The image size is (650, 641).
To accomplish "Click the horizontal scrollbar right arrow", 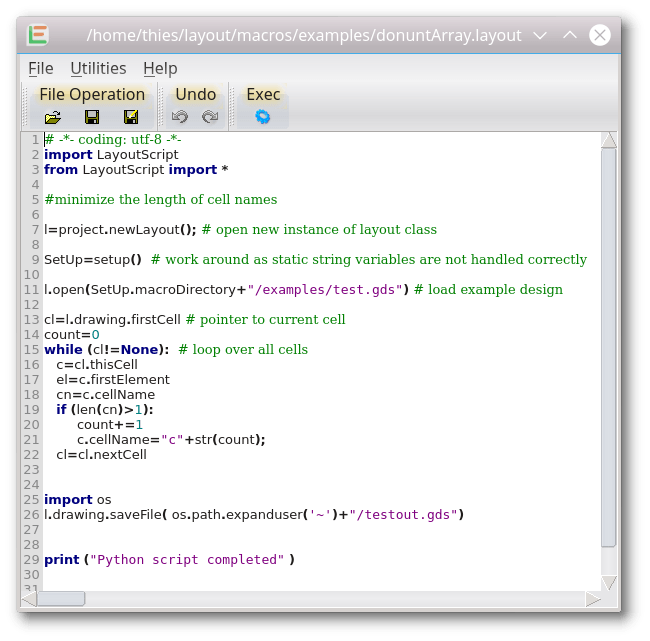I will coord(593,599).
